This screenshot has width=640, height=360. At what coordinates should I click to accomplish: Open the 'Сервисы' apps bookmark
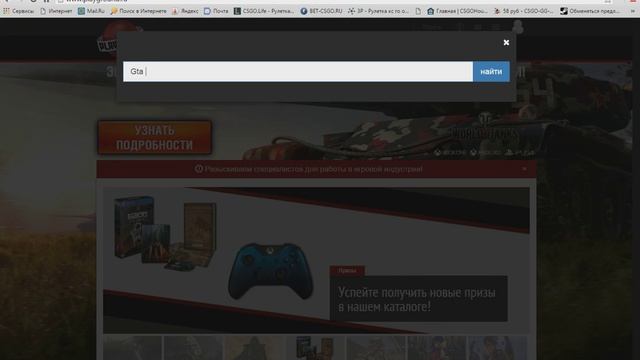coord(19,11)
